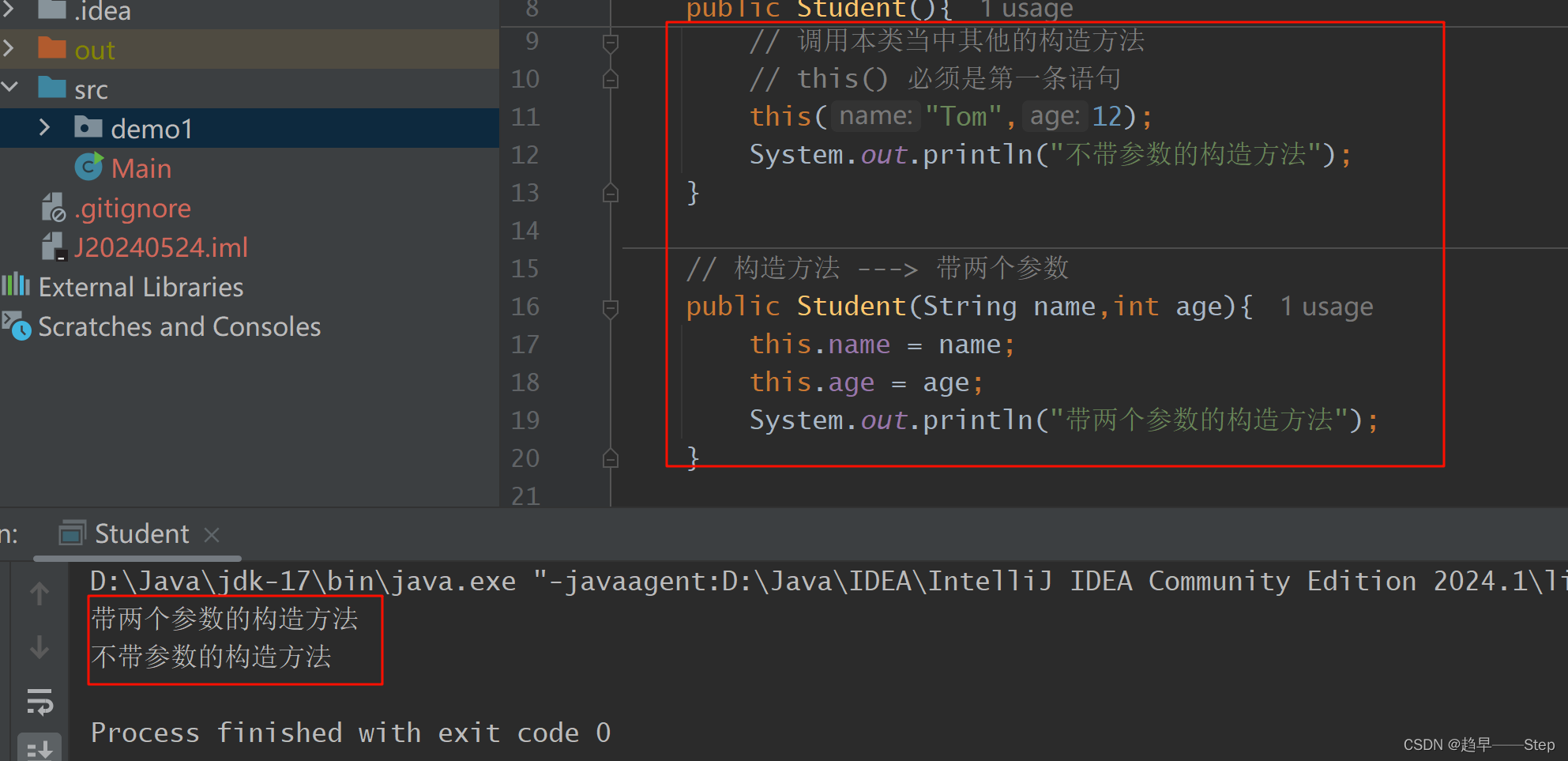1568x761 pixels.
Task: Click println call on line 12
Action: pyautogui.click(x=1051, y=154)
